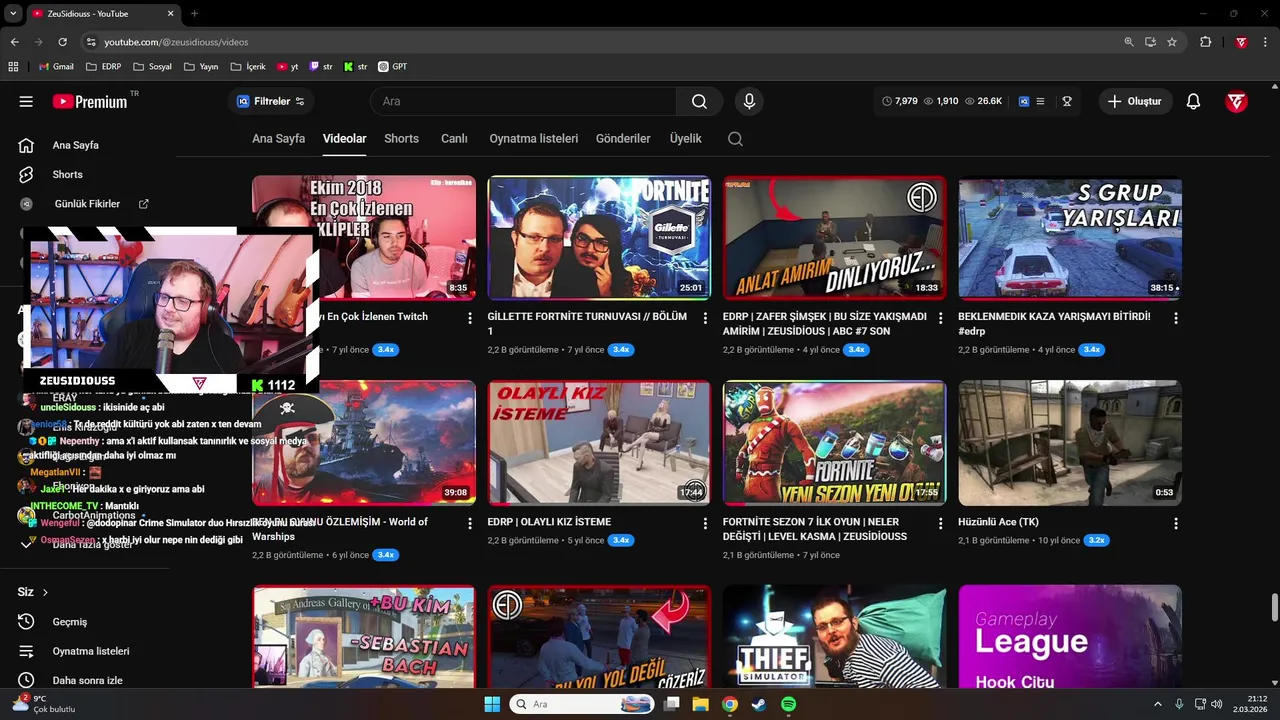Bookmark this page with star icon
The height and width of the screenshot is (720, 1280).
(x=1172, y=42)
